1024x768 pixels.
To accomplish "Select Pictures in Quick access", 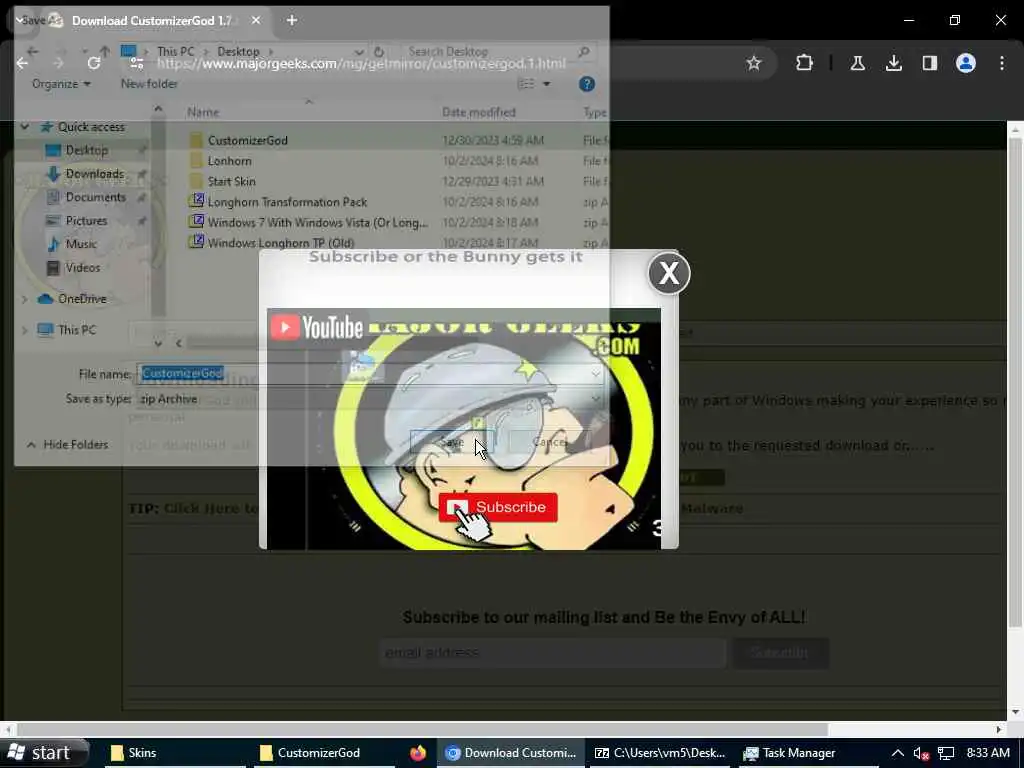I will (x=86, y=221).
